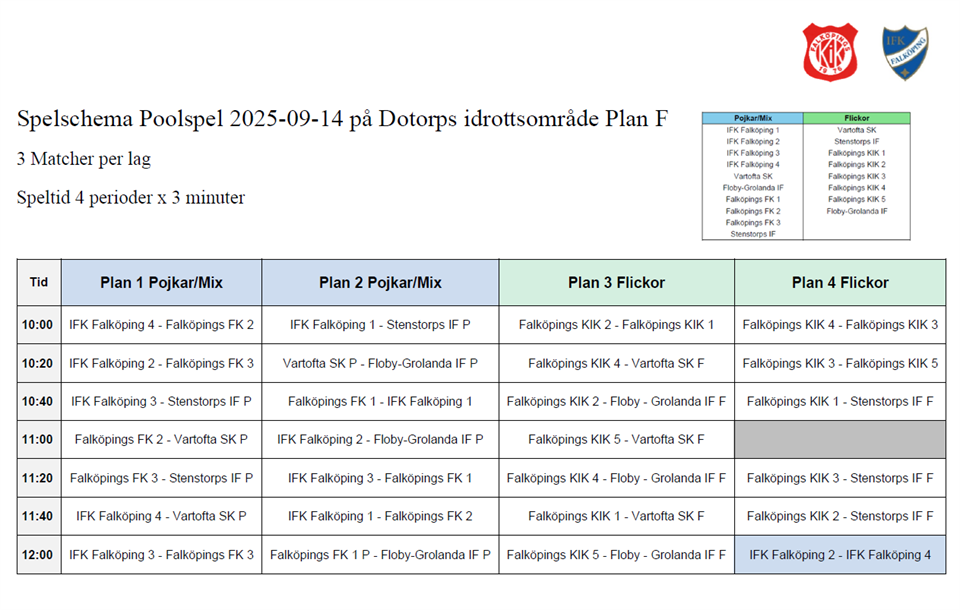Click the 12:00 time row label
Screen dimensions: 960x610
(x=39, y=555)
